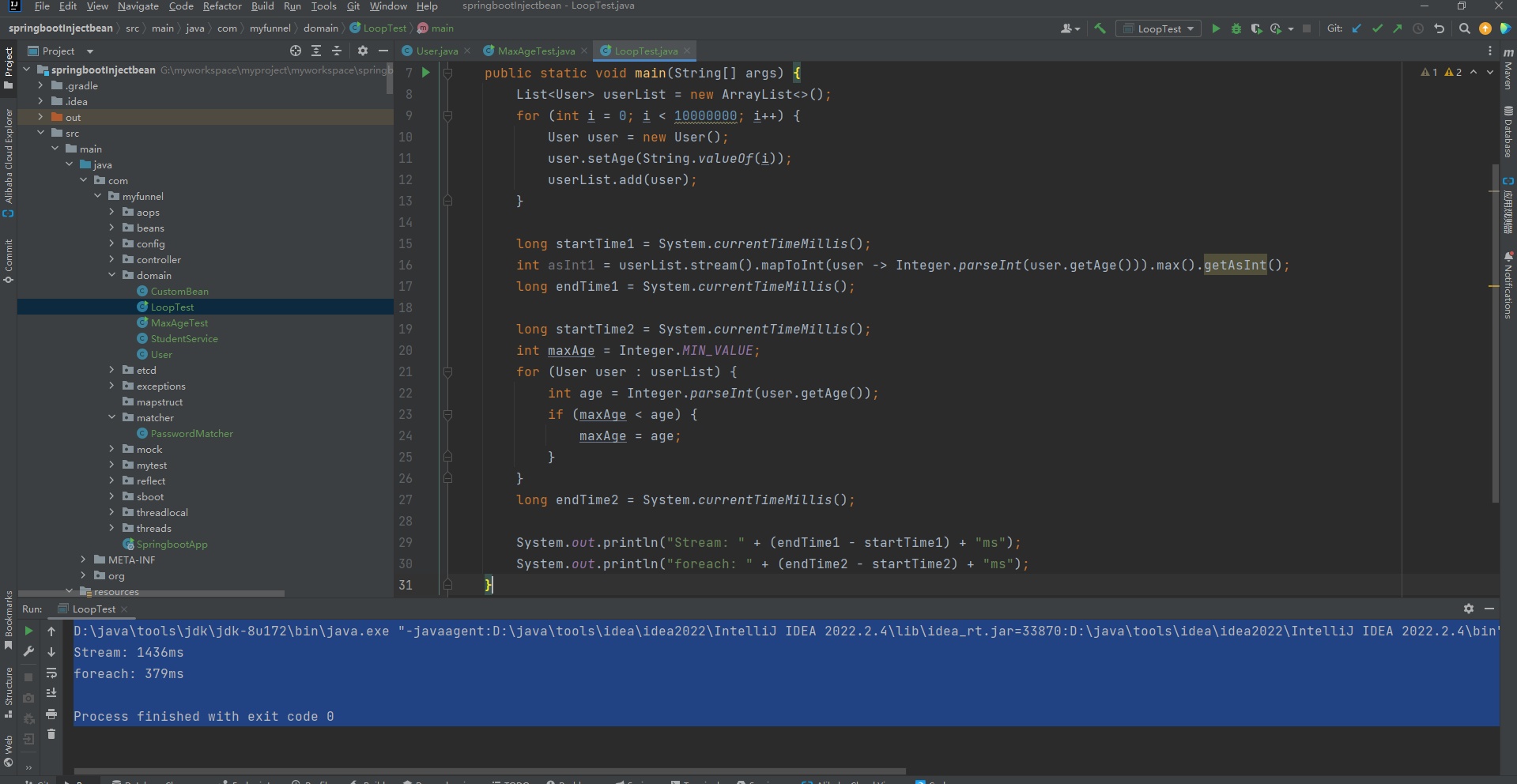Image resolution: width=1517 pixels, height=784 pixels.
Task: Switch to the MaxAgeTest.java tab
Action: (x=535, y=50)
